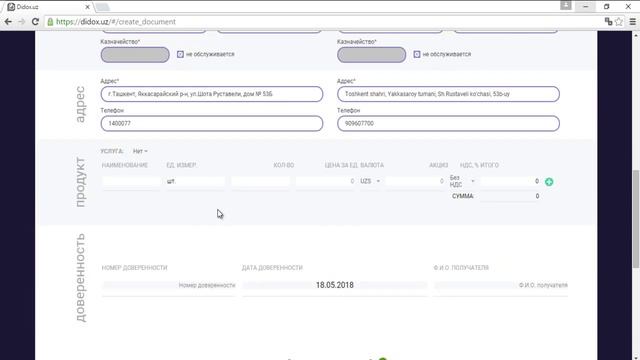Click the Сумма total field
This screenshot has height=360, width=640.
pos(510,196)
